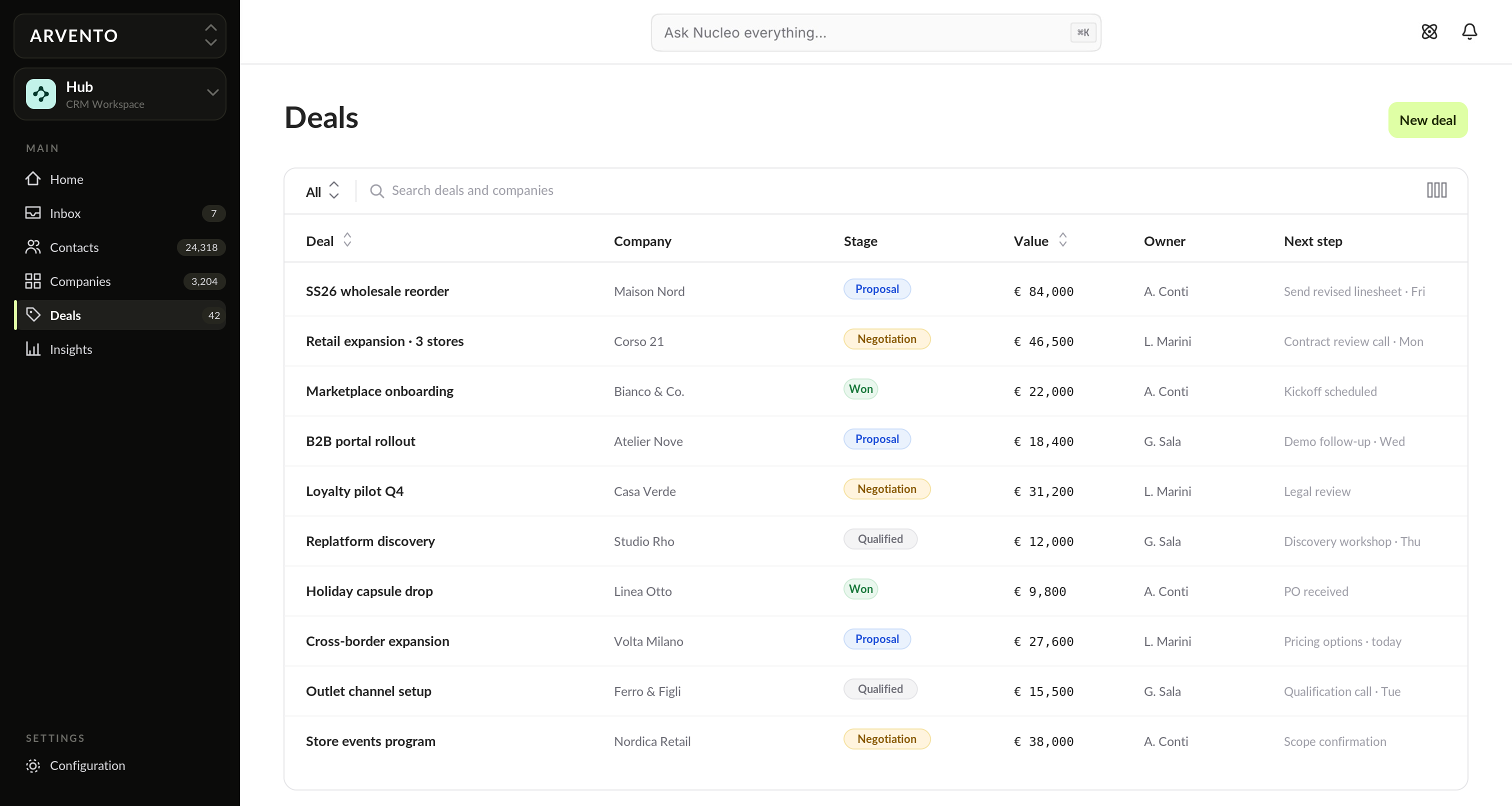Click the Hub workspace logo icon
Viewport: 1512px width, 806px height.
(41, 94)
